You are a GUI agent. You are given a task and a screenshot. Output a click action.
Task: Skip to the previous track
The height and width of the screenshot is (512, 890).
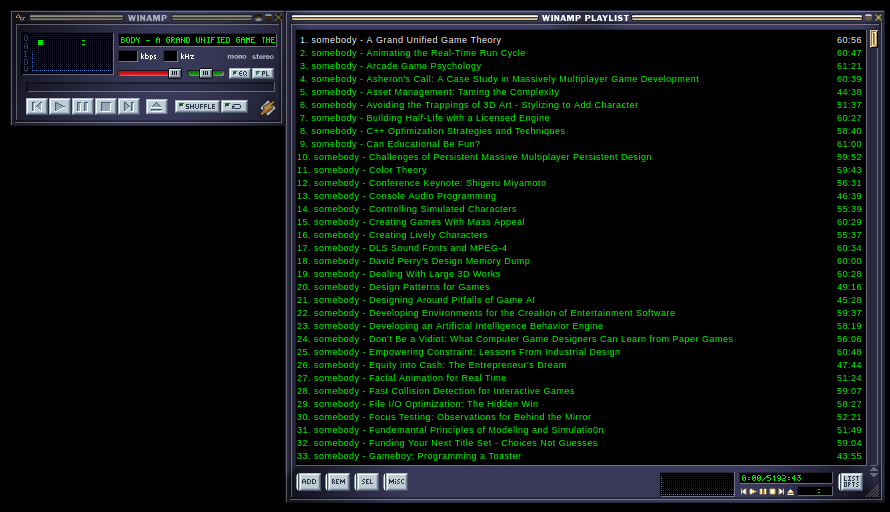click(37, 106)
